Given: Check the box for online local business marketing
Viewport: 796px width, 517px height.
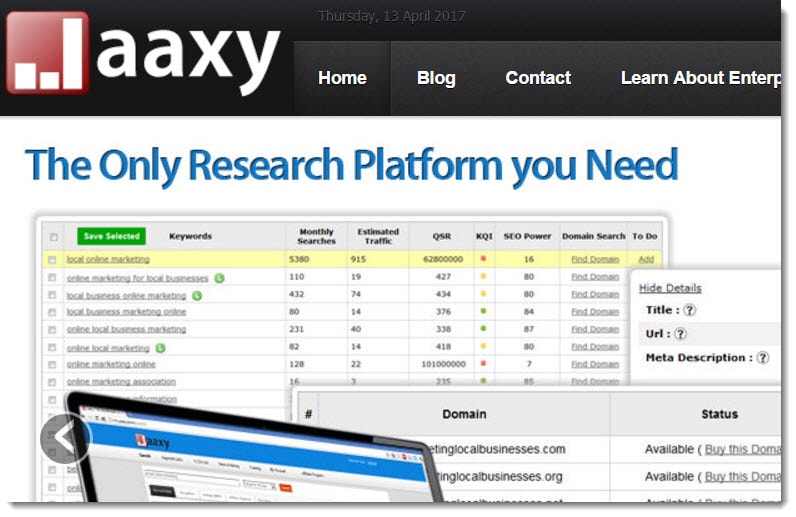Looking at the screenshot, I should (52, 330).
